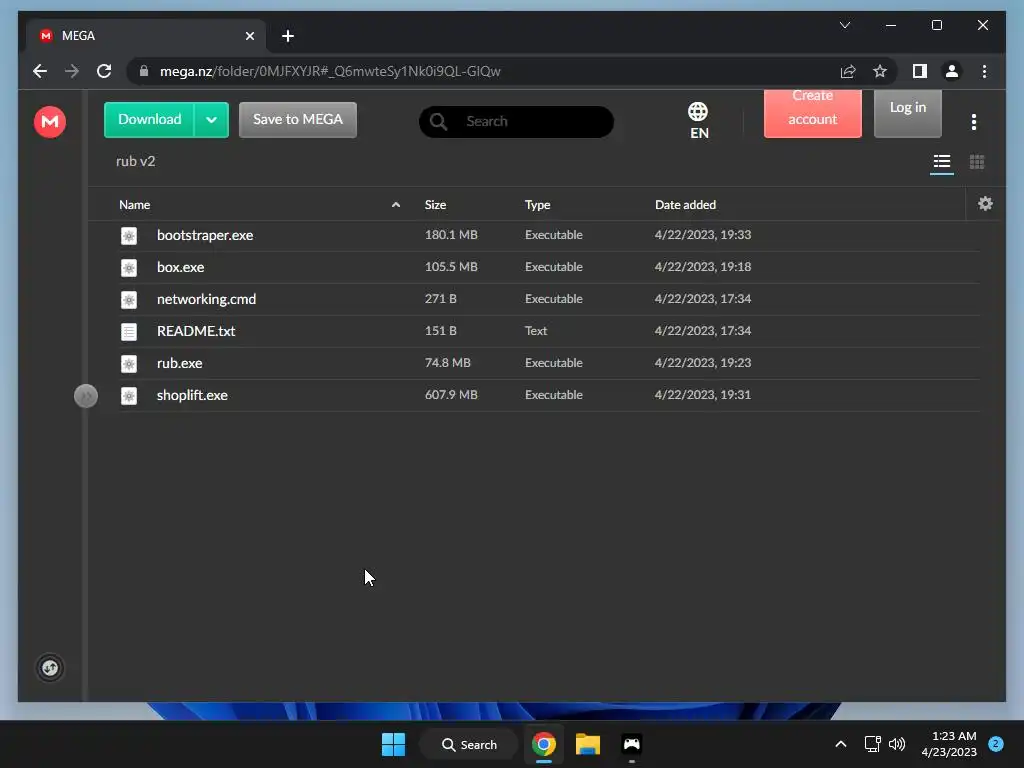Click the Text type cell of README.txt

(536, 330)
